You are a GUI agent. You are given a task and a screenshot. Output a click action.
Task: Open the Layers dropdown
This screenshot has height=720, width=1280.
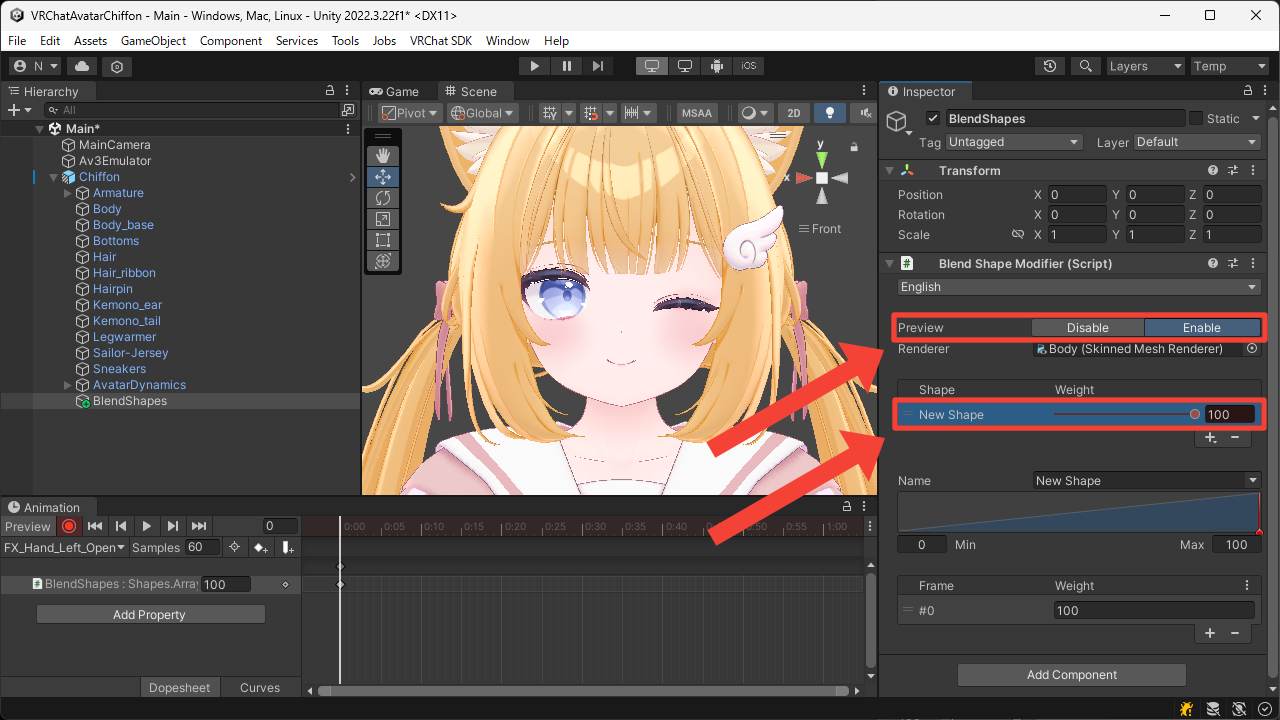[x=1145, y=66]
